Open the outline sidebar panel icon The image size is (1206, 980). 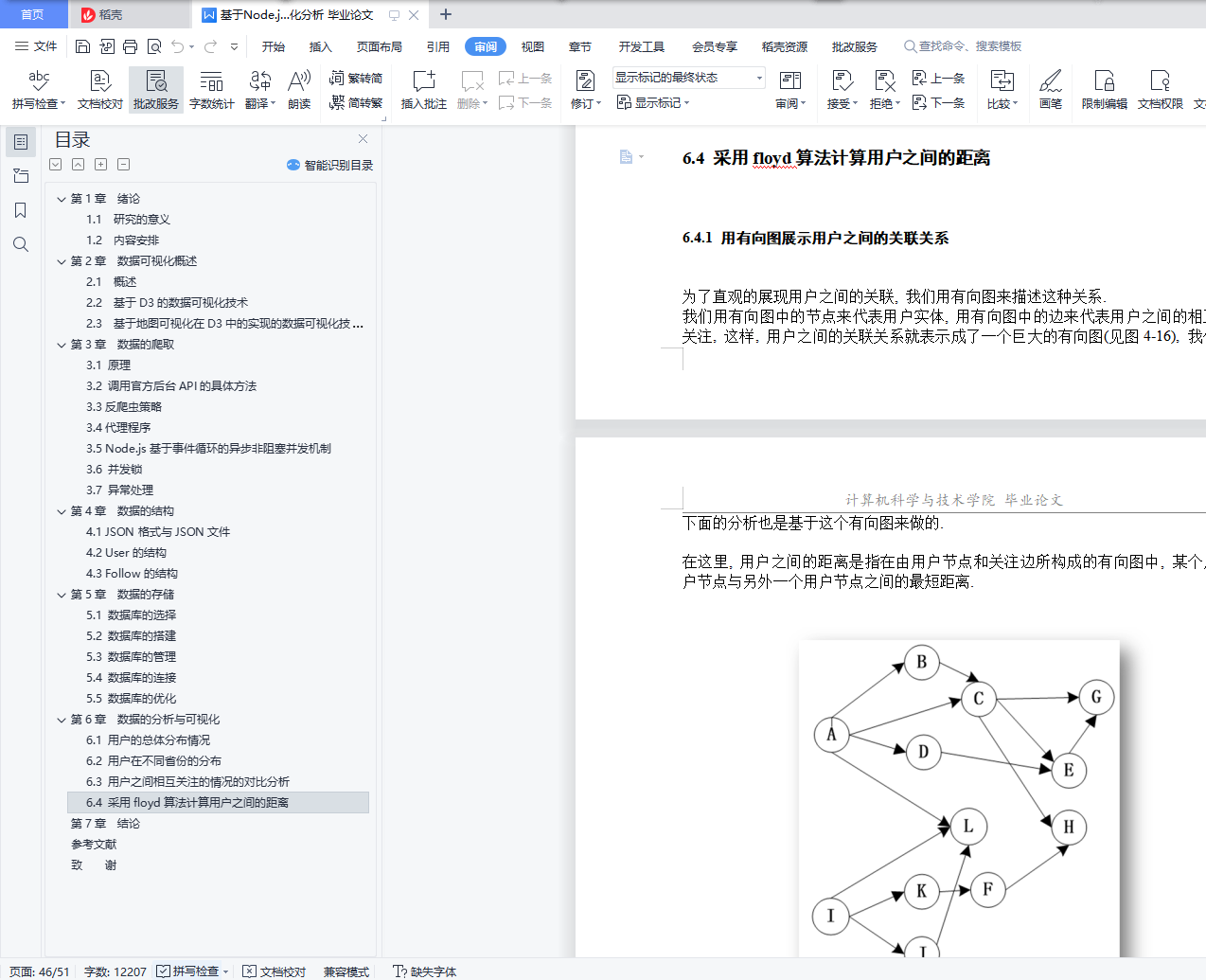tap(20, 142)
